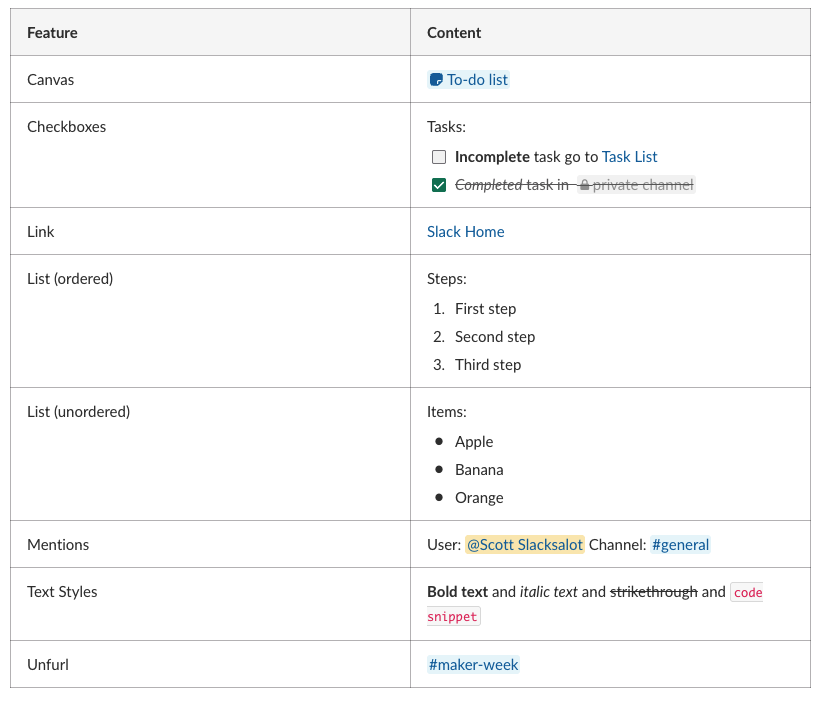The height and width of the screenshot is (703, 820).
Task: Click the Feature column header
Action: point(52,33)
